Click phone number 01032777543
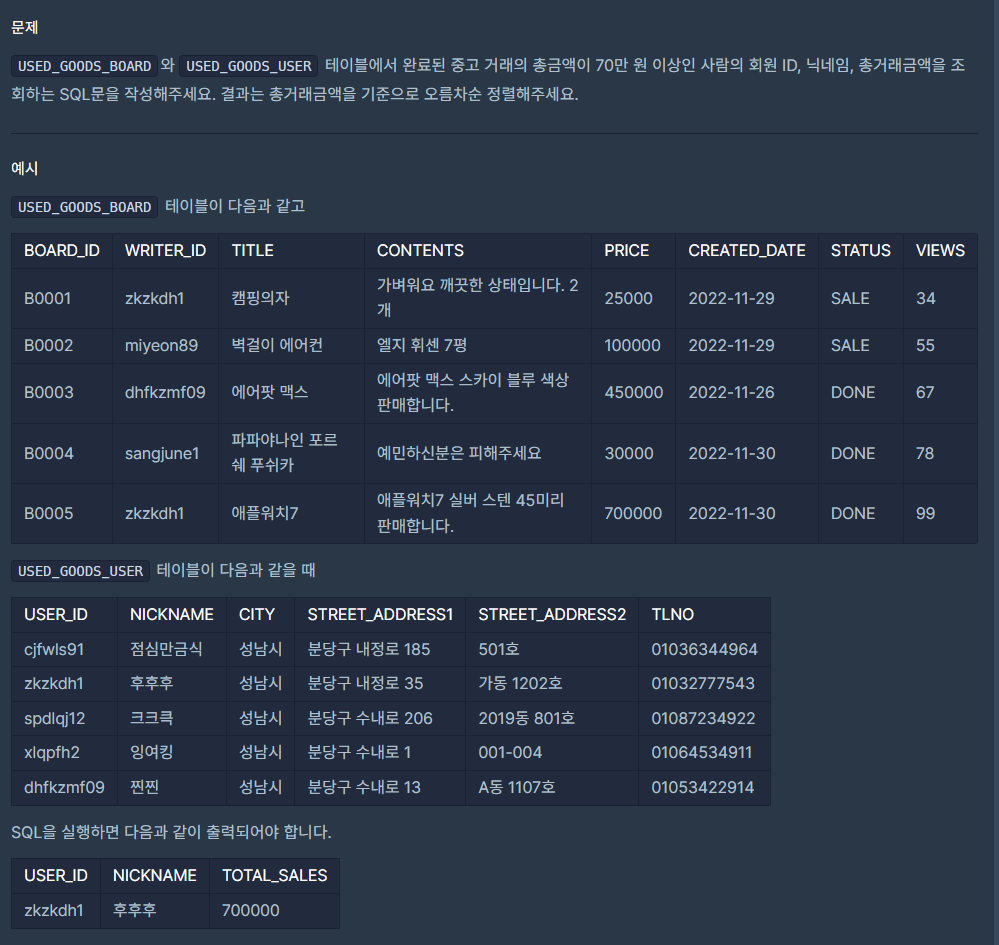999x945 pixels. (703, 684)
